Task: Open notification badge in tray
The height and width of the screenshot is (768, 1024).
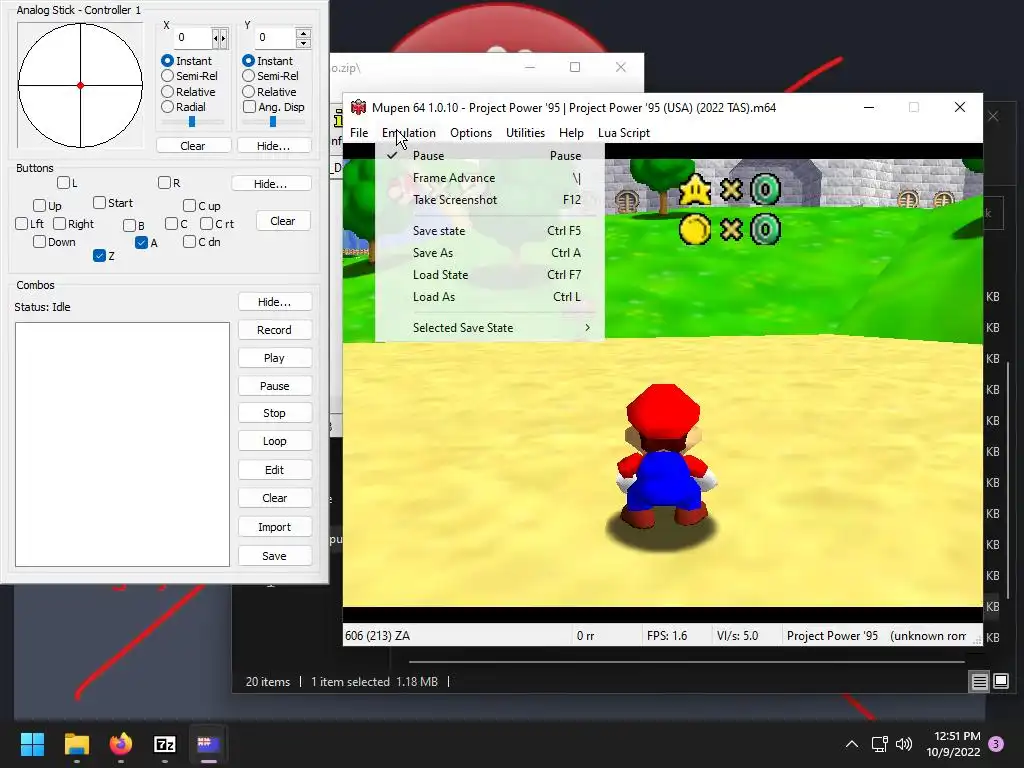Action: [x=996, y=744]
